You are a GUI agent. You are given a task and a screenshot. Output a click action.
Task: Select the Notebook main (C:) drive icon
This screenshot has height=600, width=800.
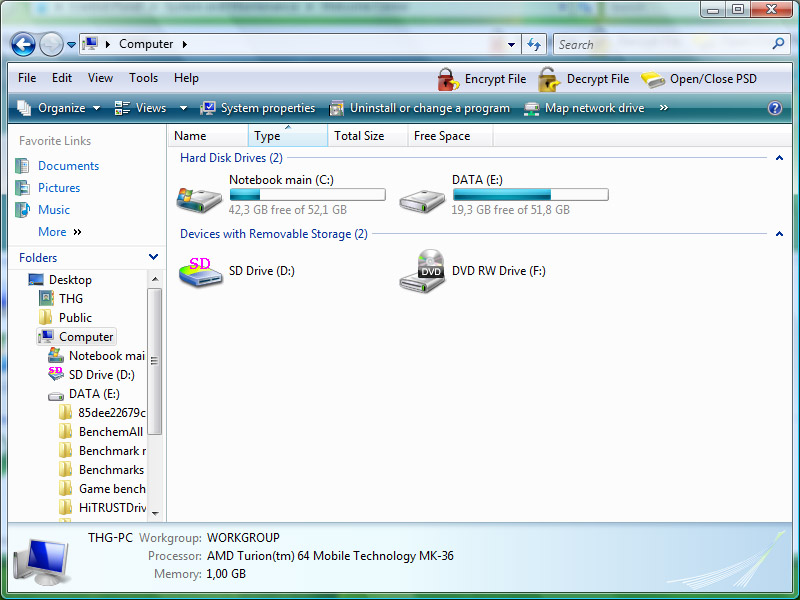(199, 199)
